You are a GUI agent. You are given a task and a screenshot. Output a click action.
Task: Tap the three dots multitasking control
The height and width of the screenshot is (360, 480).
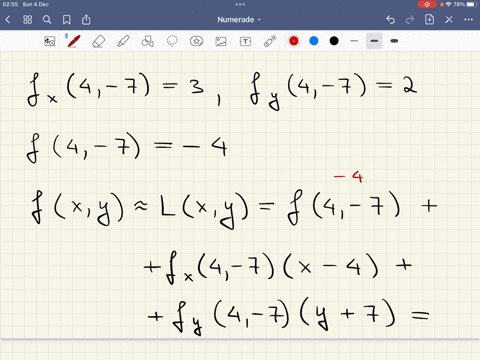pyautogui.click(x=240, y=4)
